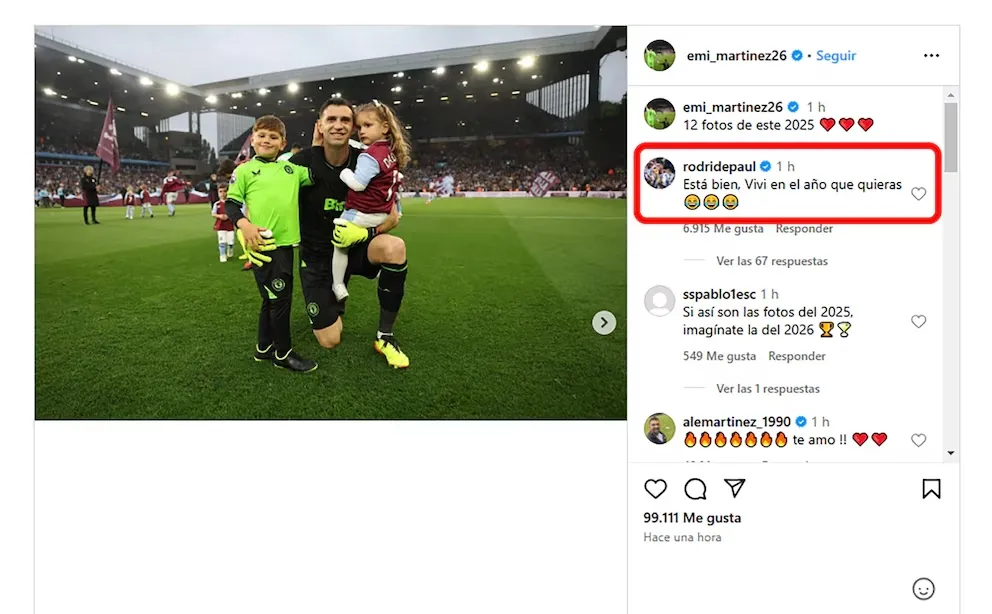Open rodridepaul username link

[x=720, y=166]
